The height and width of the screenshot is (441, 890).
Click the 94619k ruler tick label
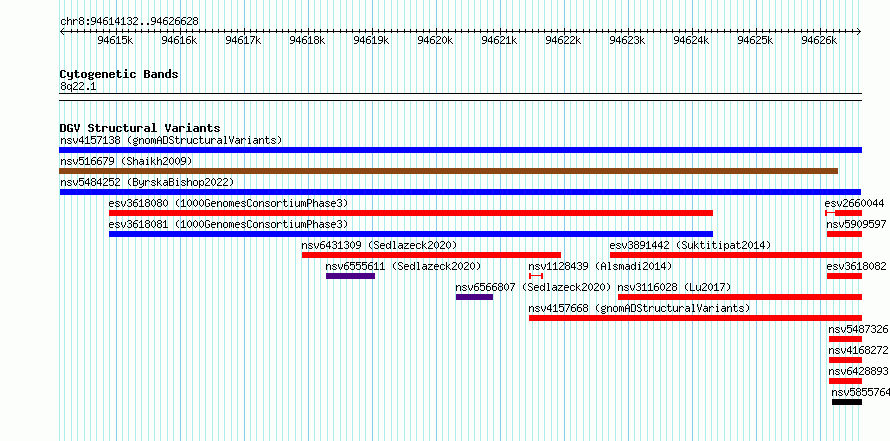pyautogui.click(x=372, y=40)
